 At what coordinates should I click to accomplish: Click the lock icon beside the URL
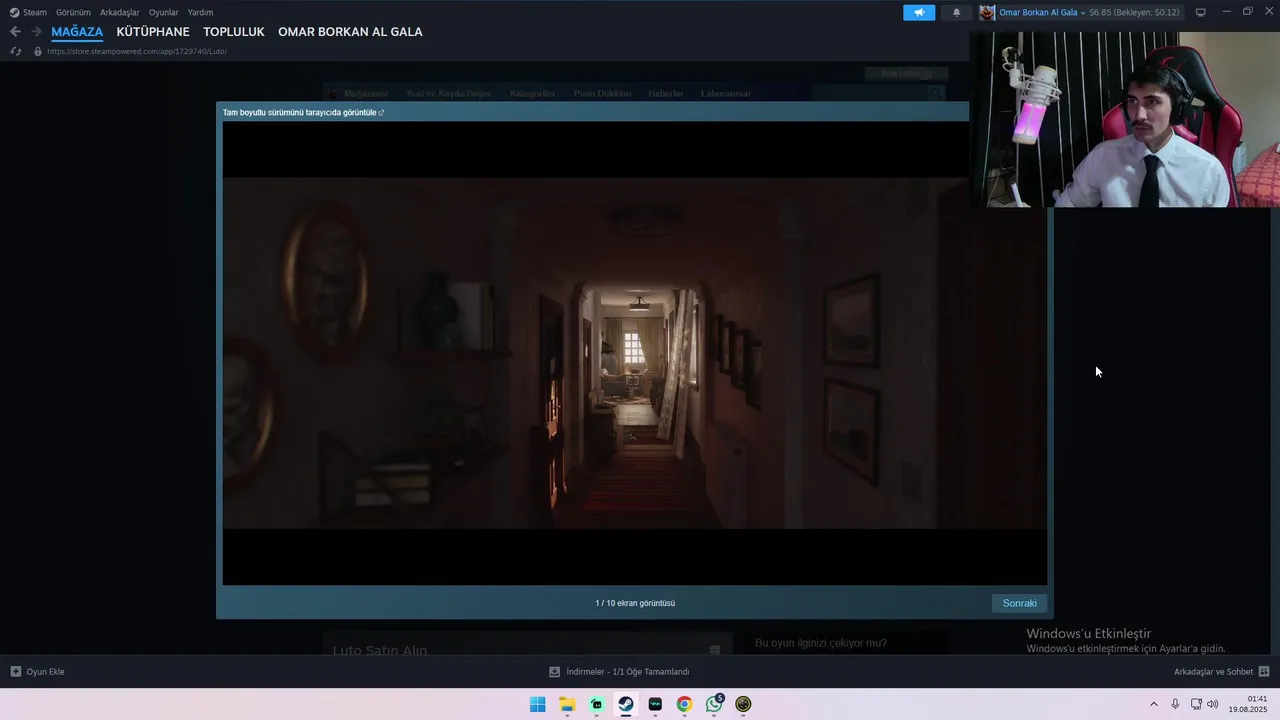[x=38, y=51]
